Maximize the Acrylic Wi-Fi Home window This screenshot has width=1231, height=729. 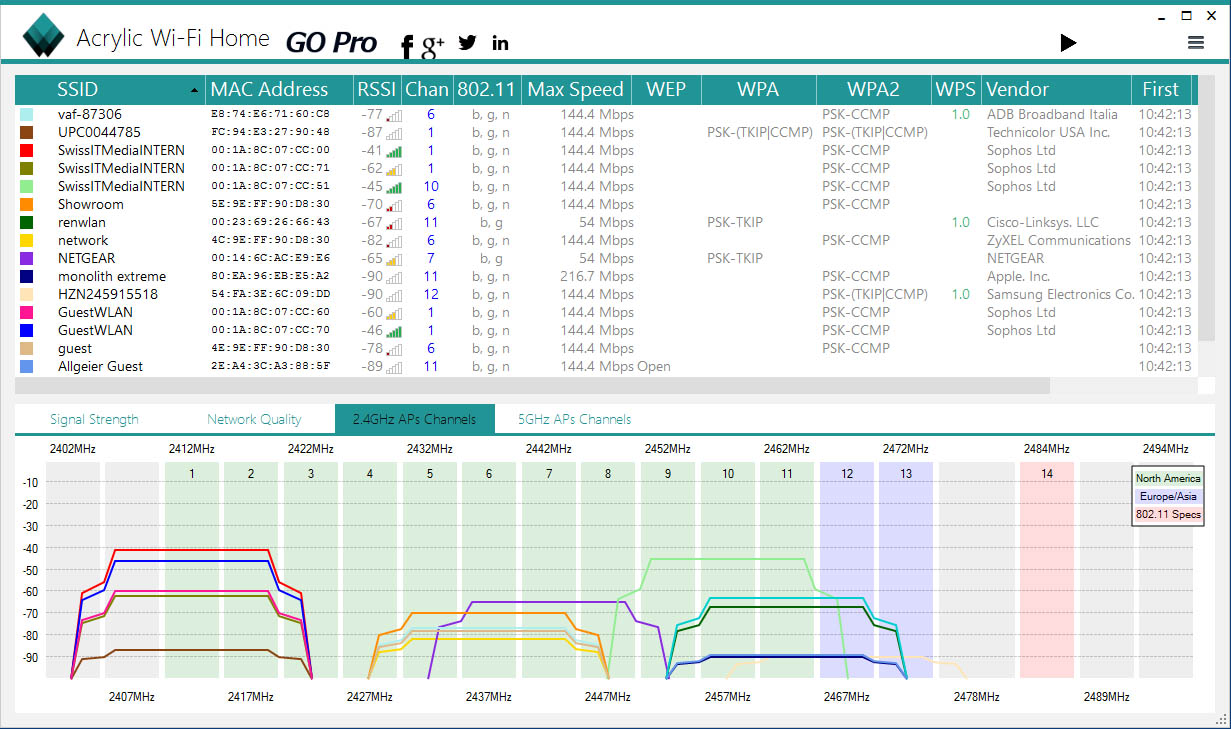pos(1187,16)
